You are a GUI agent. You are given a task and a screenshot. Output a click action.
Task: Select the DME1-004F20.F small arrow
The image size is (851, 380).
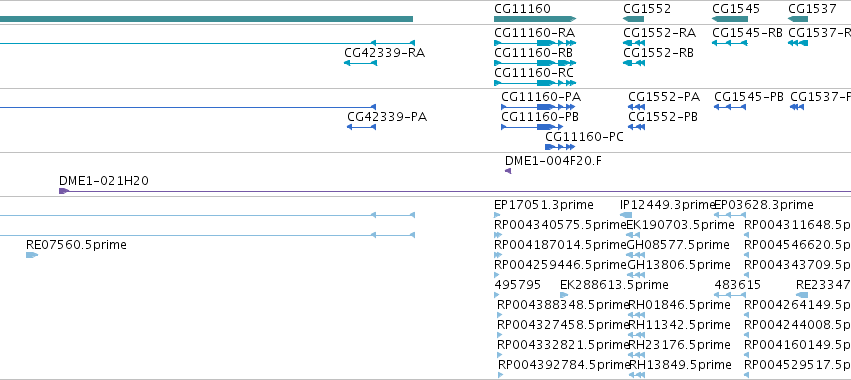coord(508,171)
